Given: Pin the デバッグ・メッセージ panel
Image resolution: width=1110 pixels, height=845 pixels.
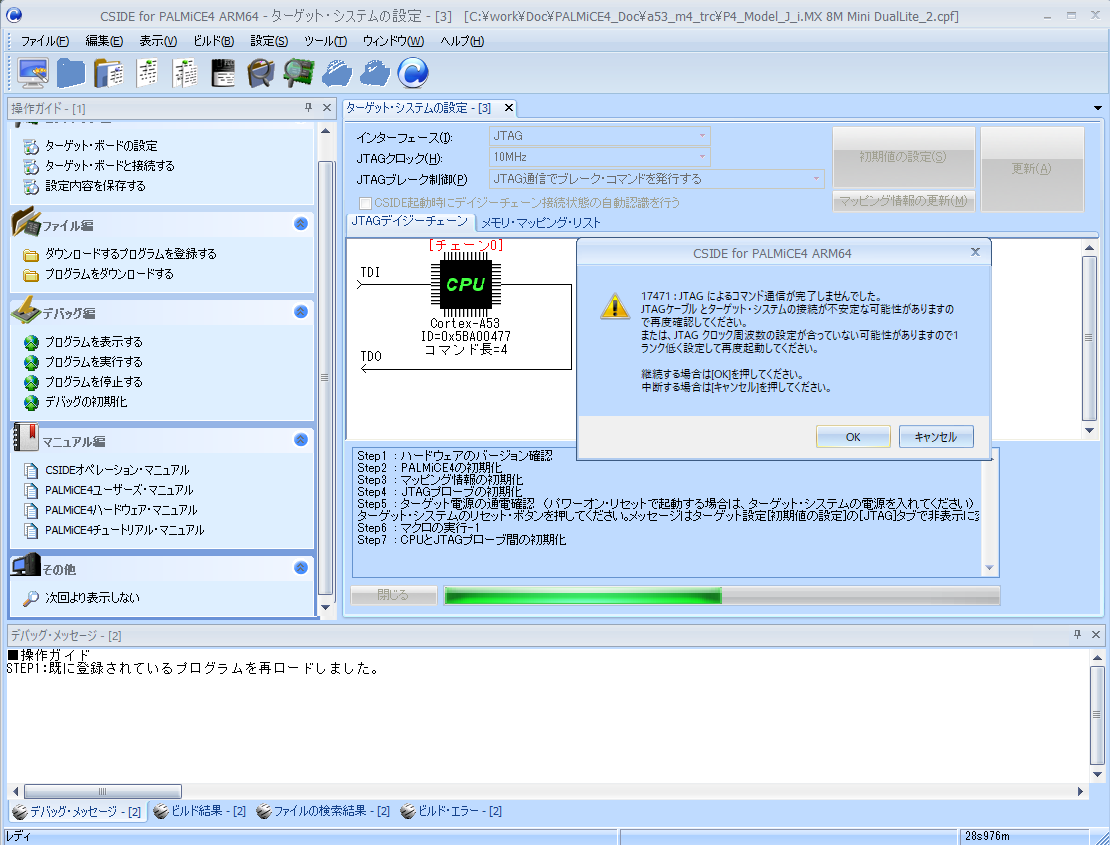Looking at the screenshot, I should click(x=1077, y=635).
